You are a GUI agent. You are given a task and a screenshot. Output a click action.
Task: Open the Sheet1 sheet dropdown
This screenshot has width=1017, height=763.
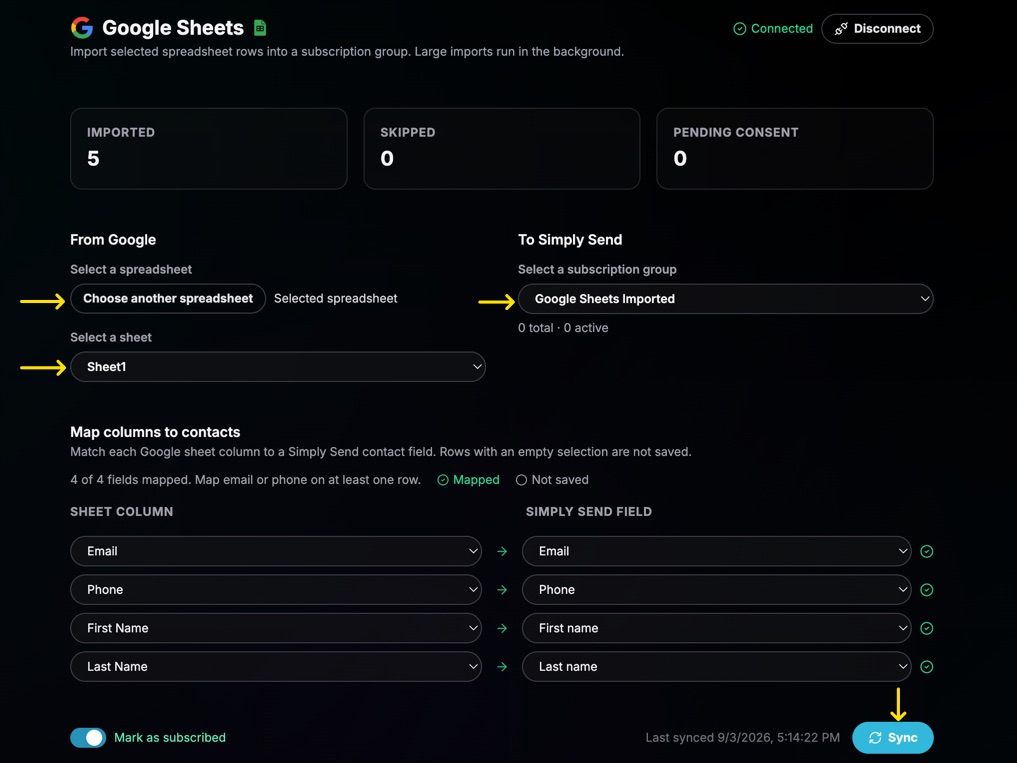point(278,367)
